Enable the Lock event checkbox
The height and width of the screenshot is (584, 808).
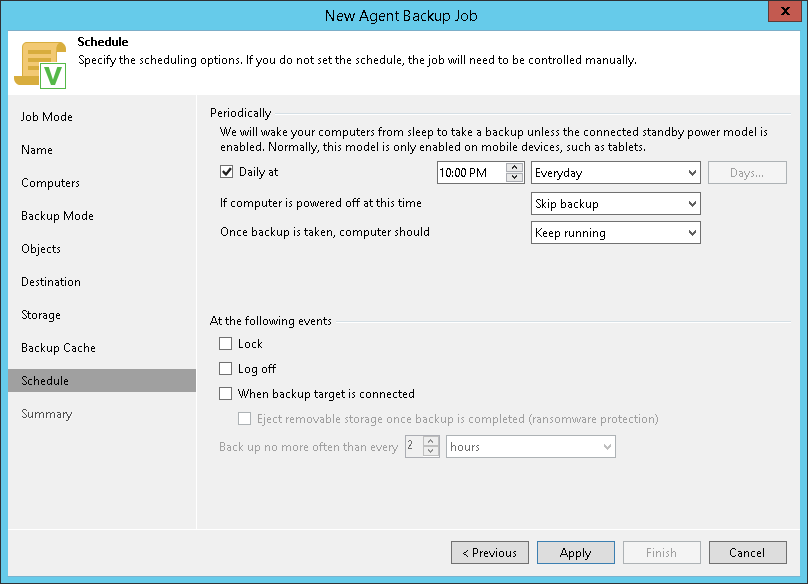click(226, 344)
